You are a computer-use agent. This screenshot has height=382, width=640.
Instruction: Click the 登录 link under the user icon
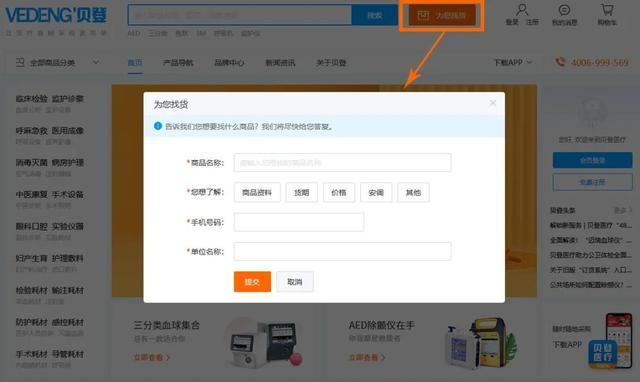512,22
